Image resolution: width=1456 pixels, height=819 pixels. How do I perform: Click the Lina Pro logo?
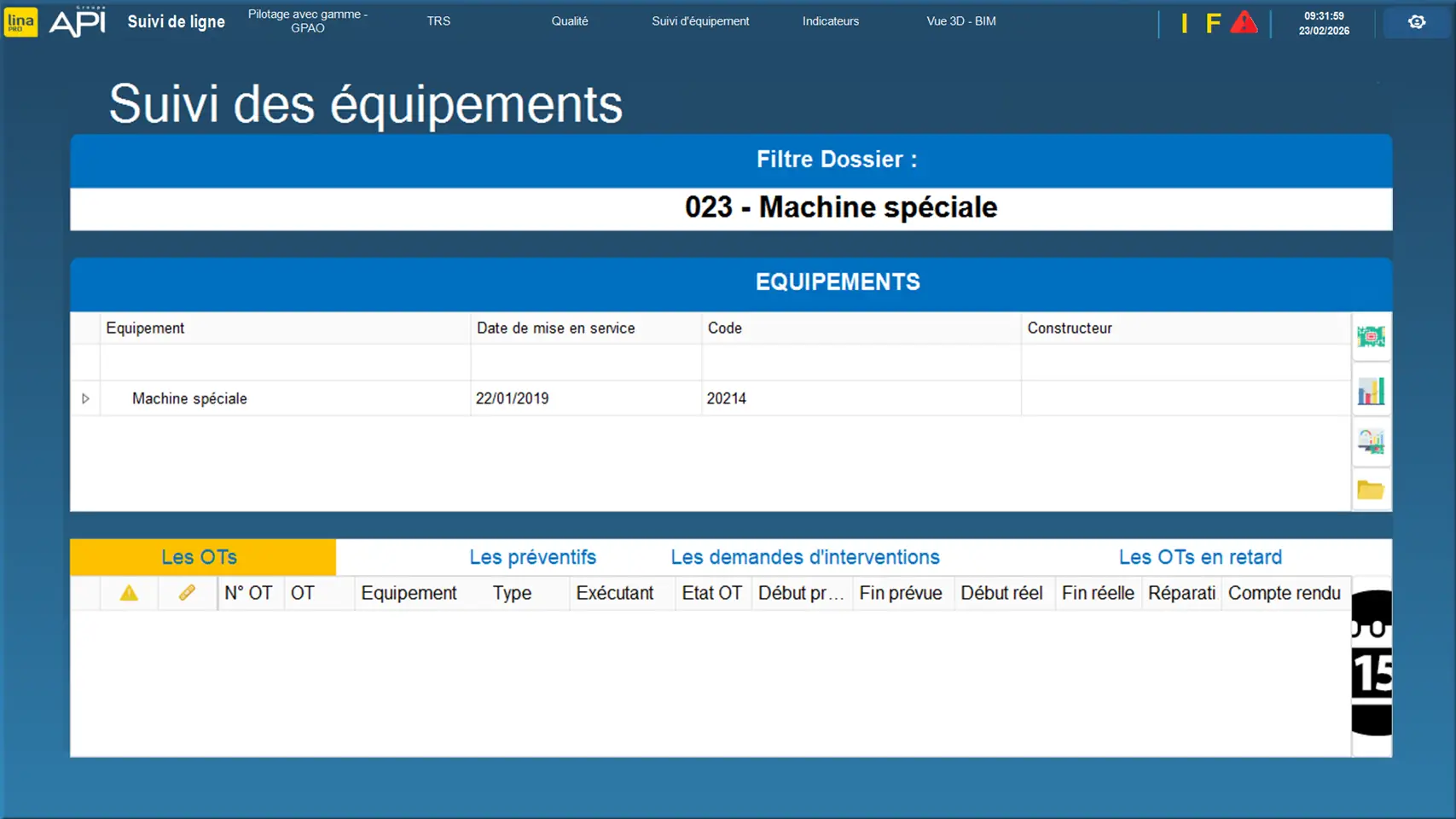(20, 22)
